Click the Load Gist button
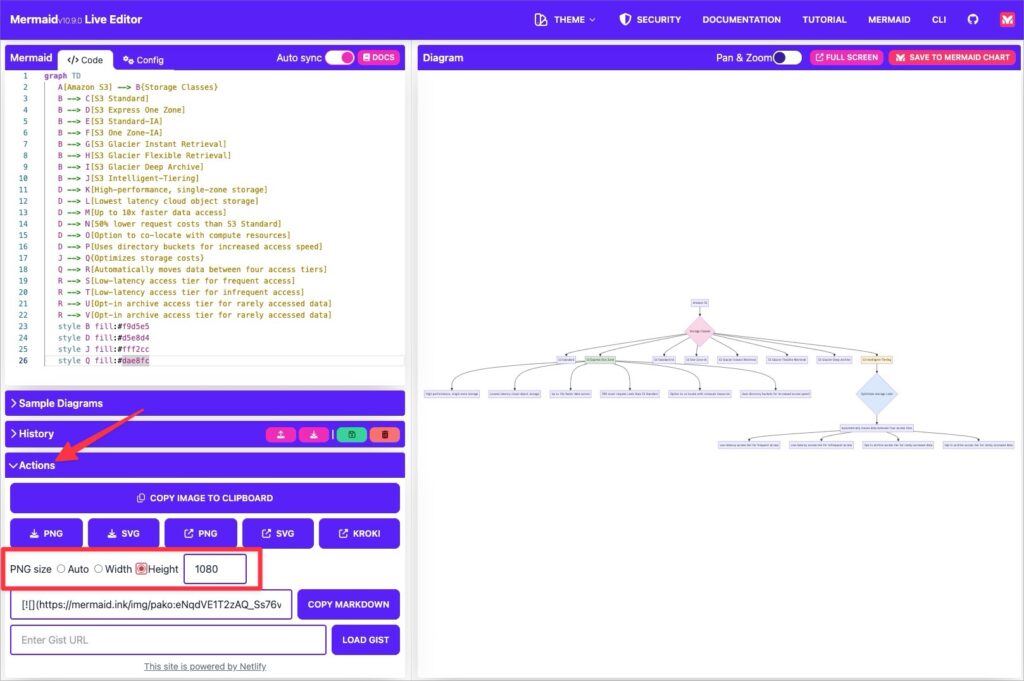Screen dimensions: 1024x681 tap(365, 640)
